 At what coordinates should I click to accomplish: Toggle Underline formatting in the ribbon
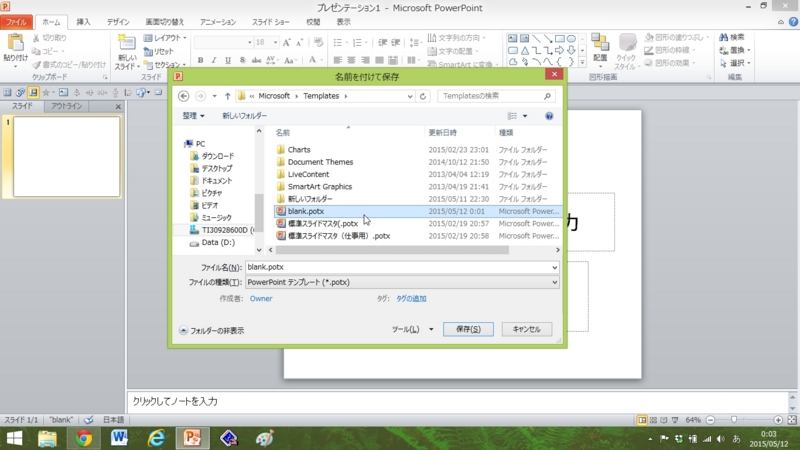click(x=228, y=60)
